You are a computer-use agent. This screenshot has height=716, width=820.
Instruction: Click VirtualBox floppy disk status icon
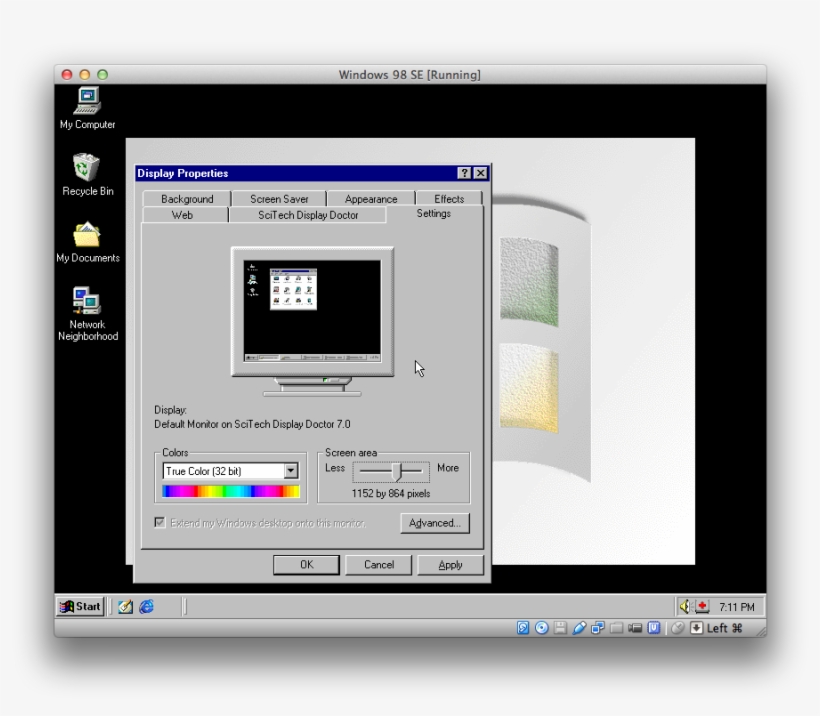tap(560, 628)
